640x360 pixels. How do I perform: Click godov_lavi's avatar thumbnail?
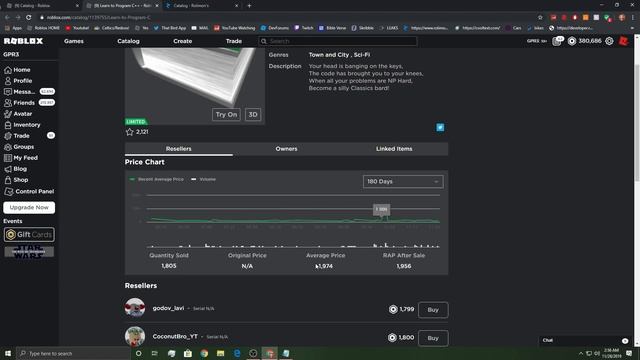pyautogui.click(x=135, y=308)
